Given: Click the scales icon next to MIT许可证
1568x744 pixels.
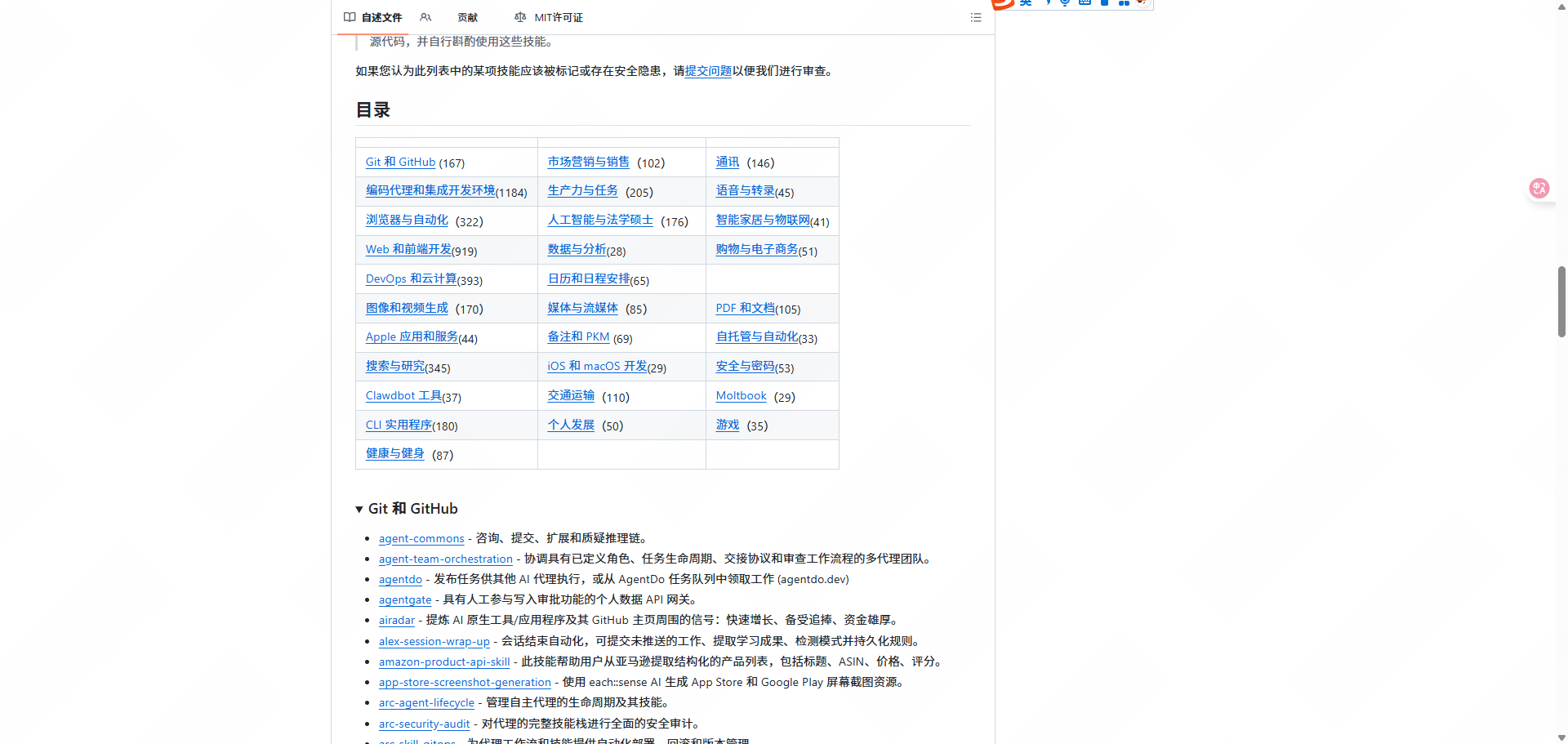Looking at the screenshot, I should (519, 17).
